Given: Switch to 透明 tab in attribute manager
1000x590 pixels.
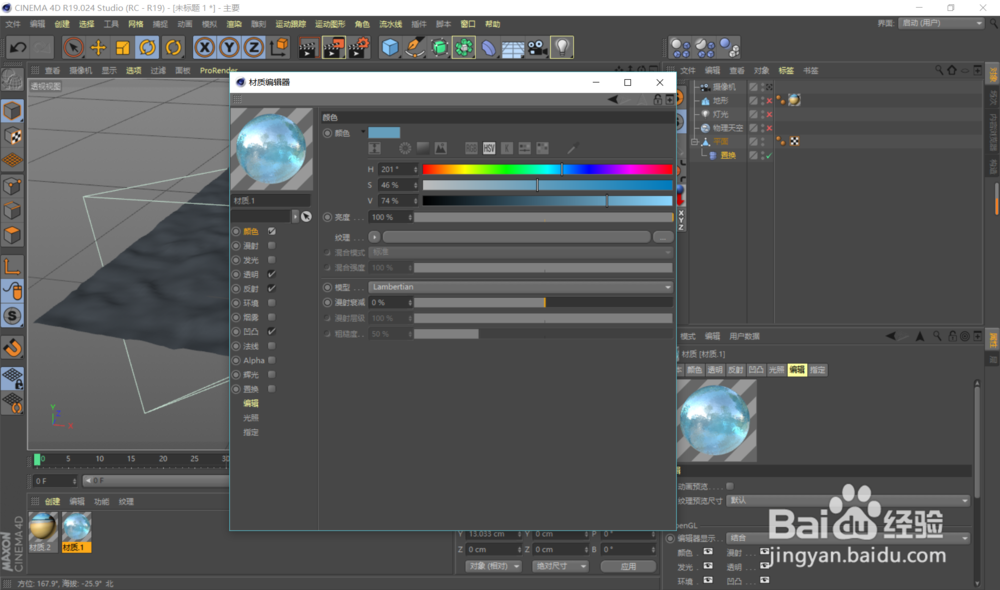Looking at the screenshot, I should click(715, 370).
